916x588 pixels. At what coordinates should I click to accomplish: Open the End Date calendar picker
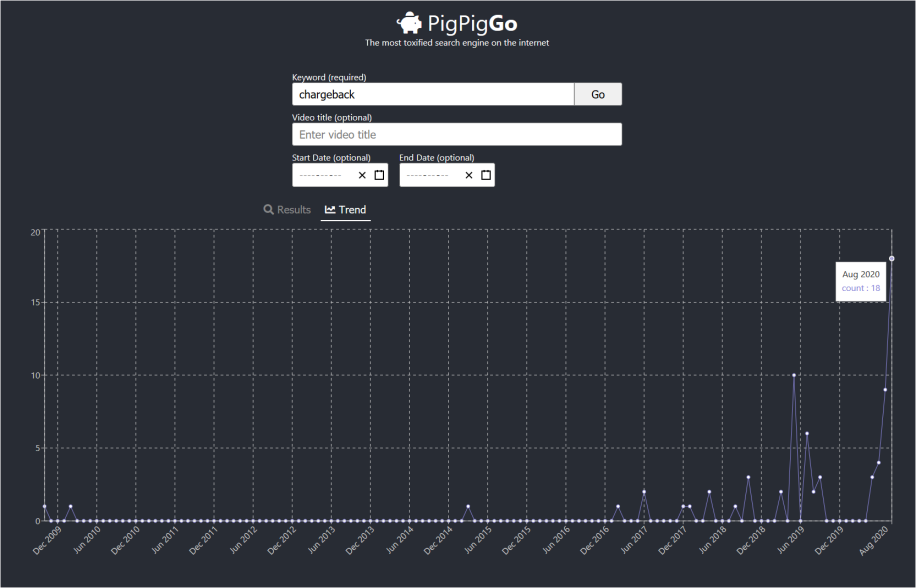486,175
